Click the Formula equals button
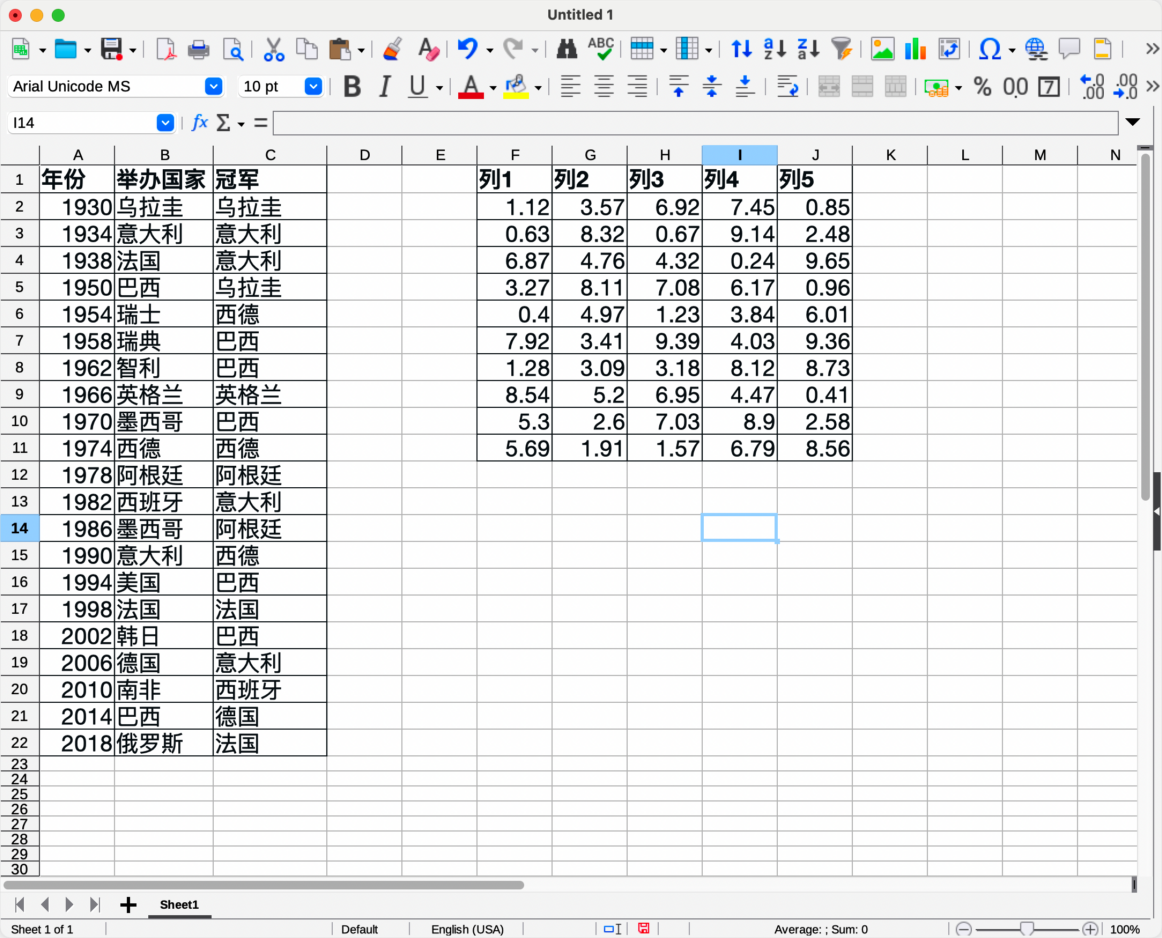 261,123
